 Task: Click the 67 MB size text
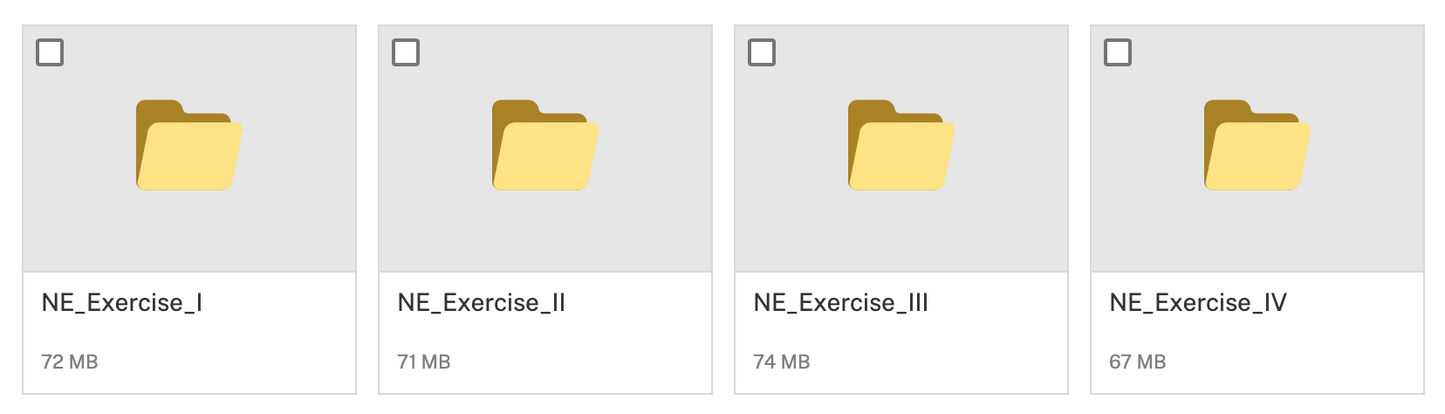1138,361
